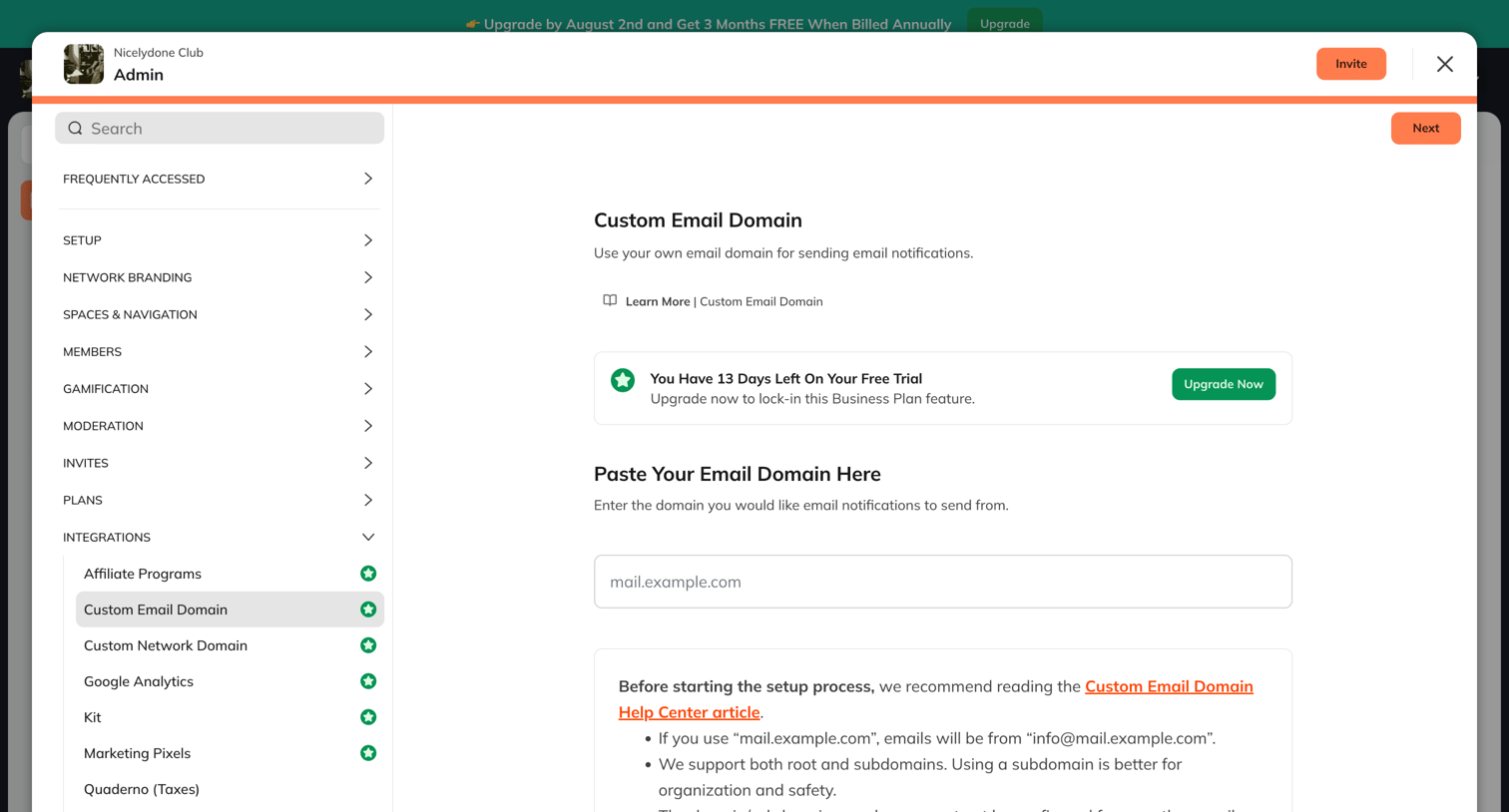Click the mail.example.com domain input

pyautogui.click(x=942, y=582)
